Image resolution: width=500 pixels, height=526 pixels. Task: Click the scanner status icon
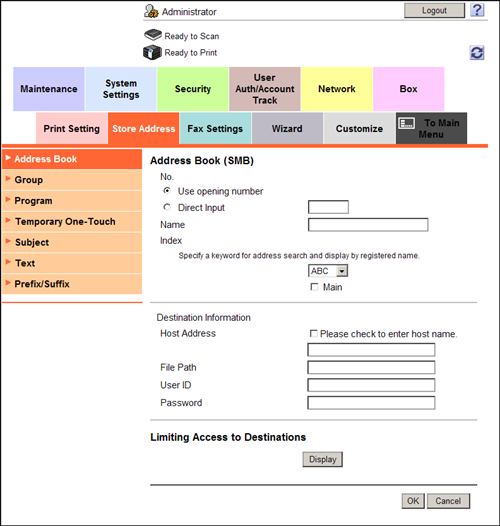pos(153,35)
